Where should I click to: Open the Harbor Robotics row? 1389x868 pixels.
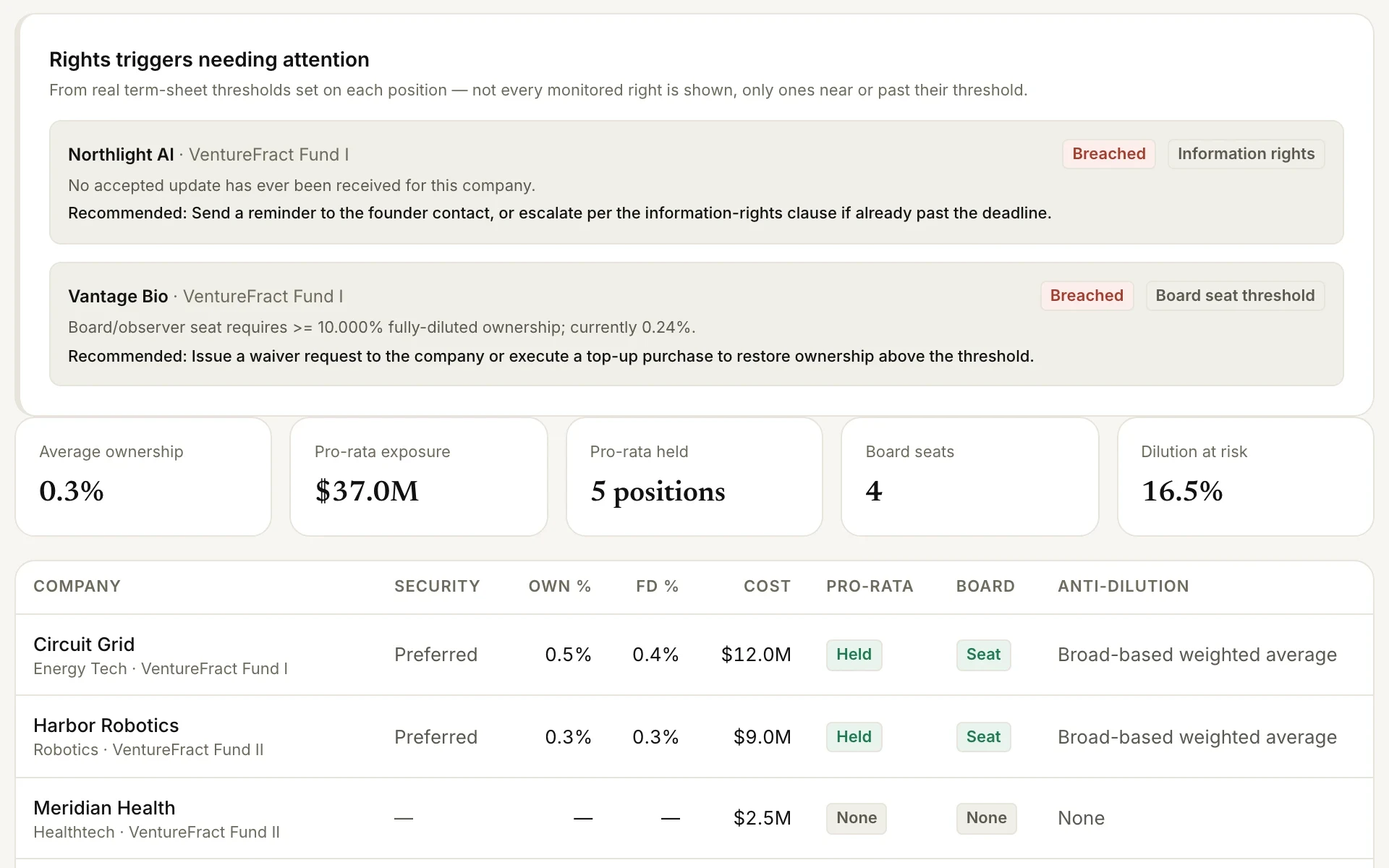694,737
